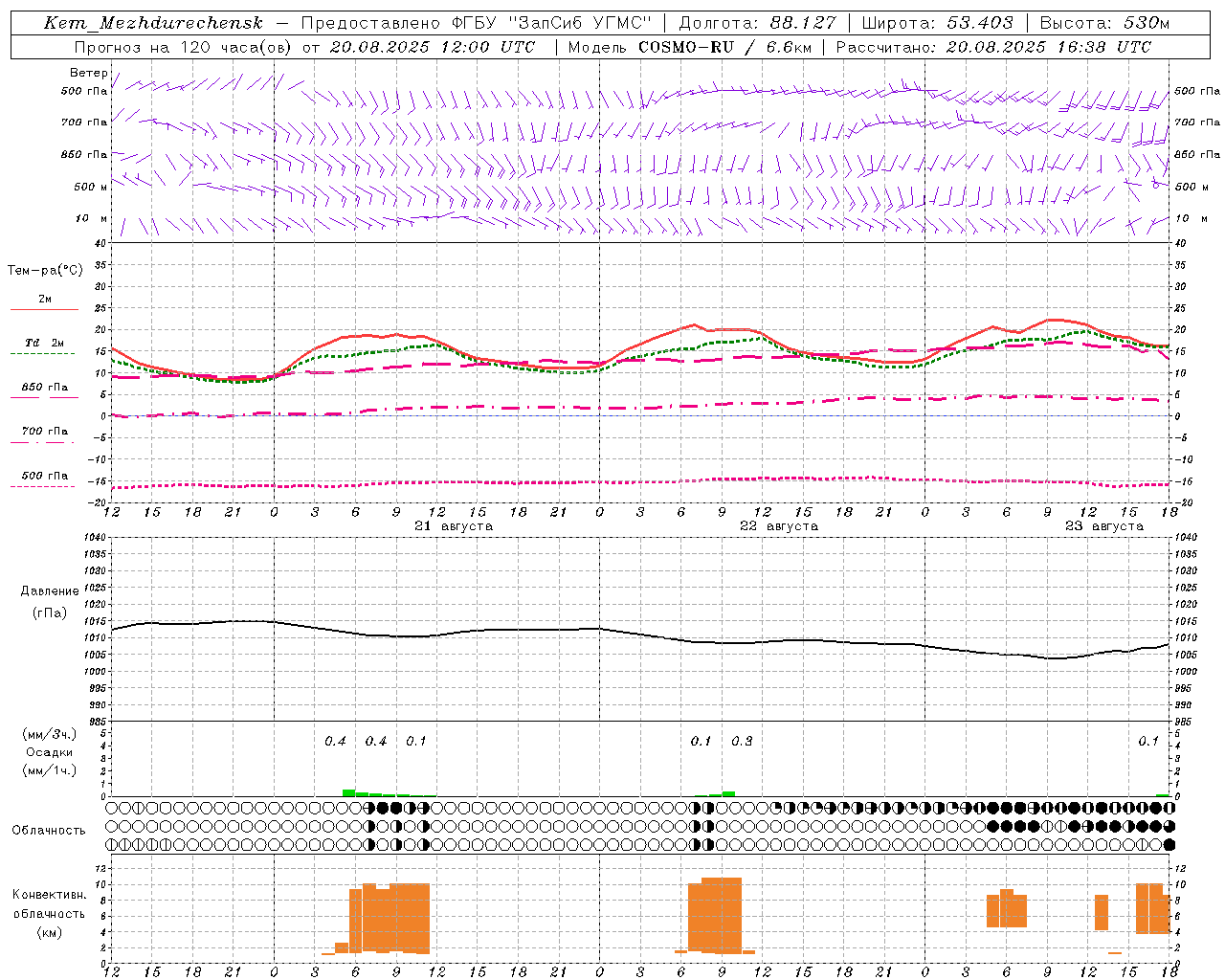
Task: Click the dotted line sample under the 500 гПа temperature legend
Action: pos(43,486)
